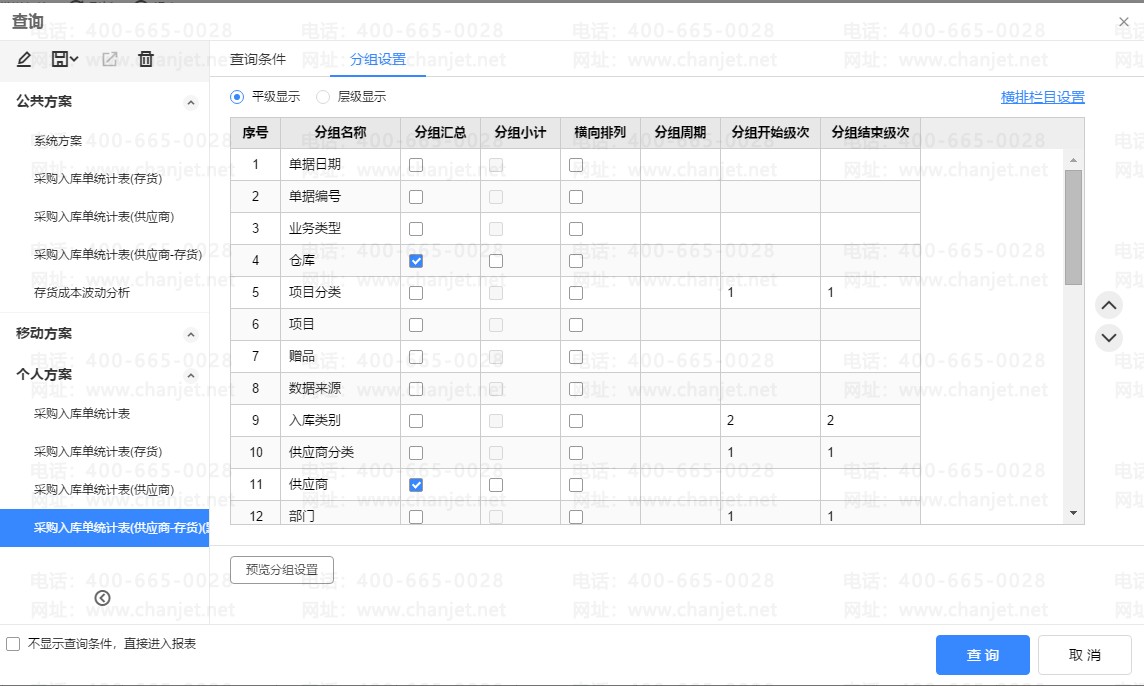The image size is (1144, 686).
Task: Collapse the 公共方案 section
Action: pyautogui.click(x=191, y=102)
